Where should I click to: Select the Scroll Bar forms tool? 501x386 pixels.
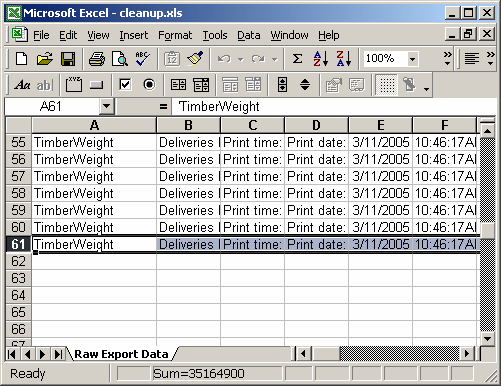coord(282,85)
